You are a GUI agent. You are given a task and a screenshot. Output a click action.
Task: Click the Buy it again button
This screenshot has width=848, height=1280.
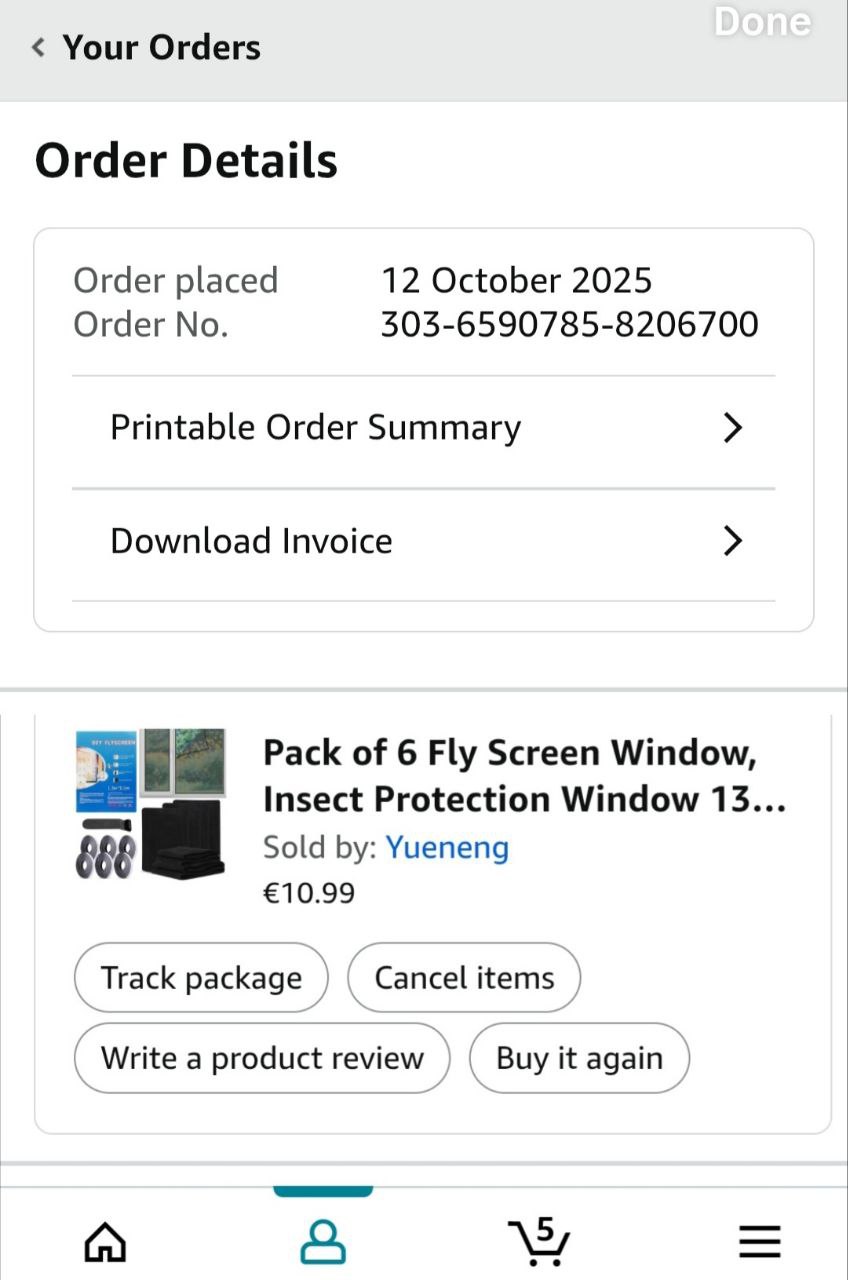[x=579, y=1058]
